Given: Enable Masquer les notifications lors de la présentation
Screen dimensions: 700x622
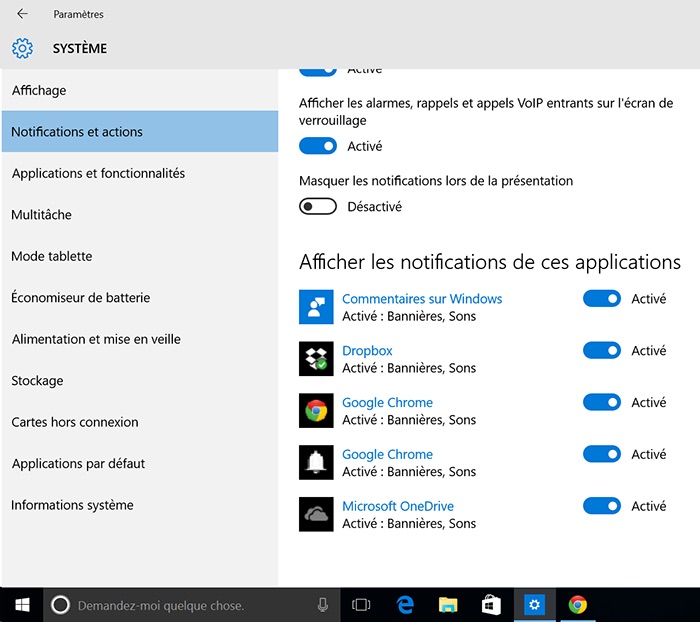Looking at the screenshot, I should [318, 207].
